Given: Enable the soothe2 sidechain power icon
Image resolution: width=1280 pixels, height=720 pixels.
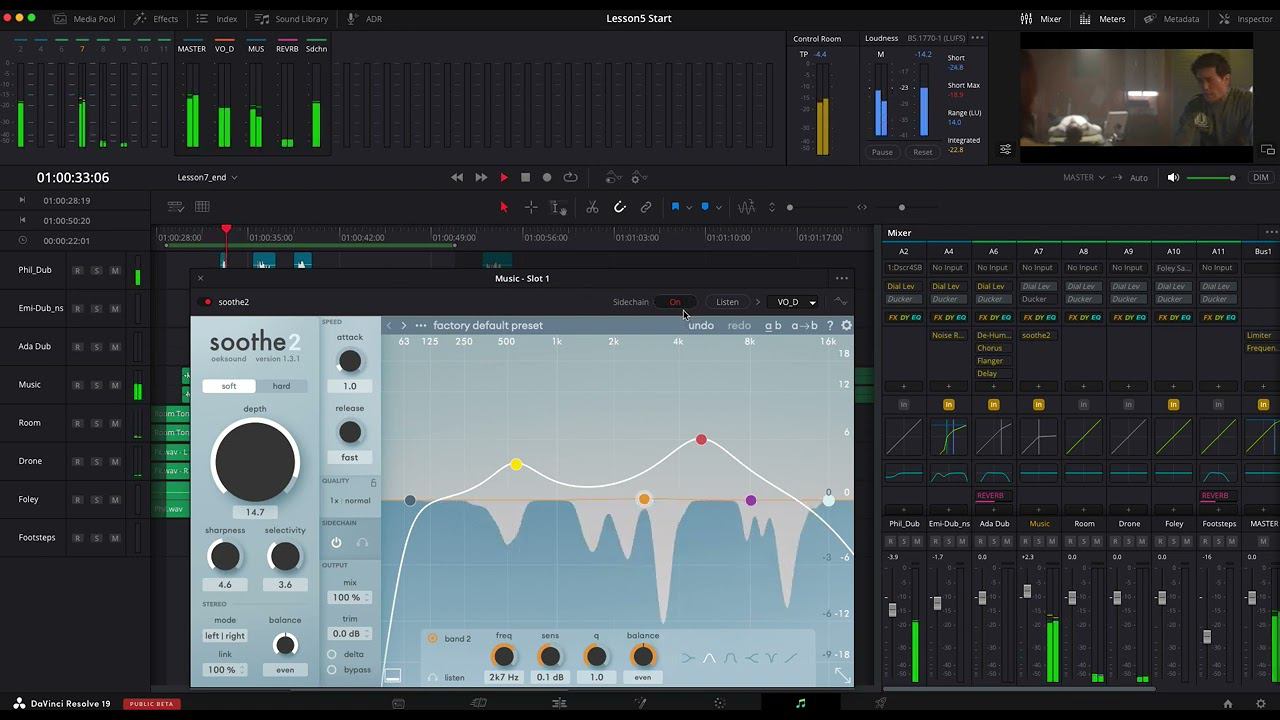Looking at the screenshot, I should pyautogui.click(x=336, y=542).
